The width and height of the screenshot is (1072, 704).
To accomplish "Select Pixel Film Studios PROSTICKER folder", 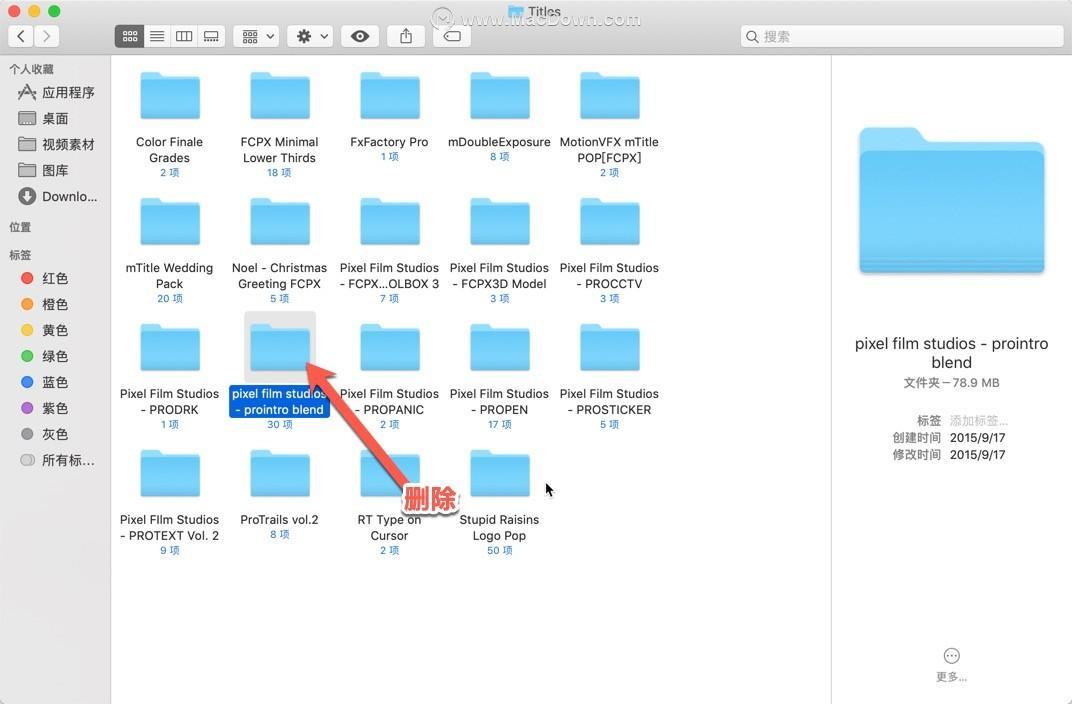I will 610,348.
